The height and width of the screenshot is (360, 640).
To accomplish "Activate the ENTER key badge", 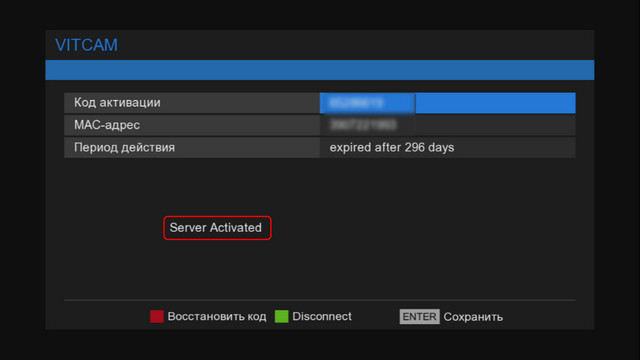I will (x=419, y=317).
